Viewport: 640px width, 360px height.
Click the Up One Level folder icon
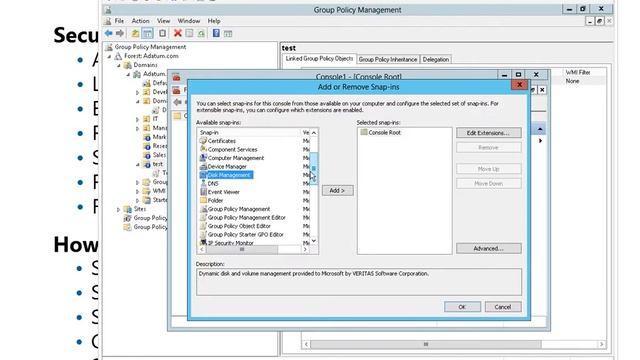tap(135, 33)
